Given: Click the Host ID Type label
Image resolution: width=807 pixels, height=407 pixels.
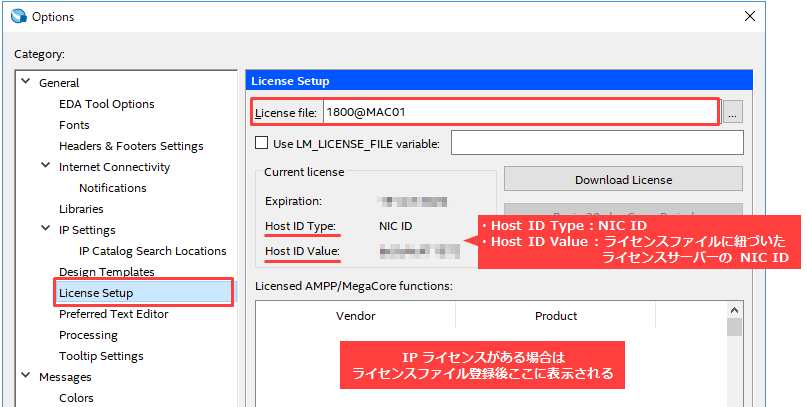Looking at the screenshot, I should pyautogui.click(x=301, y=226).
